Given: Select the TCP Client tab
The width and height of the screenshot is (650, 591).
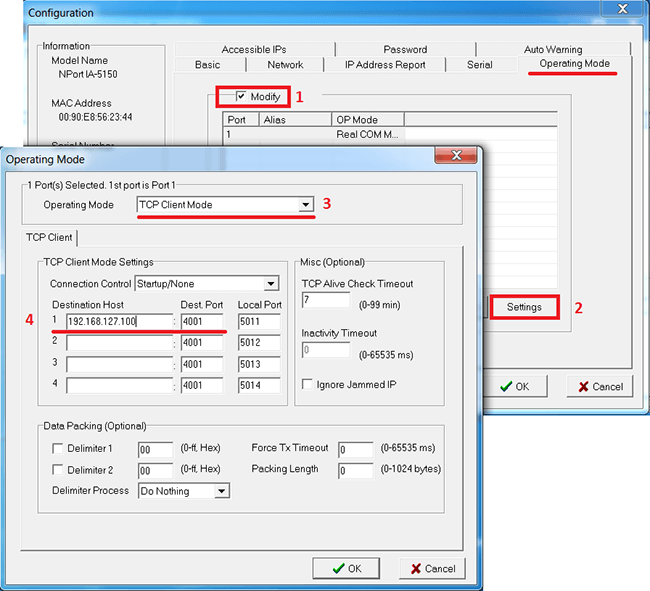Looking at the screenshot, I should point(49,237).
